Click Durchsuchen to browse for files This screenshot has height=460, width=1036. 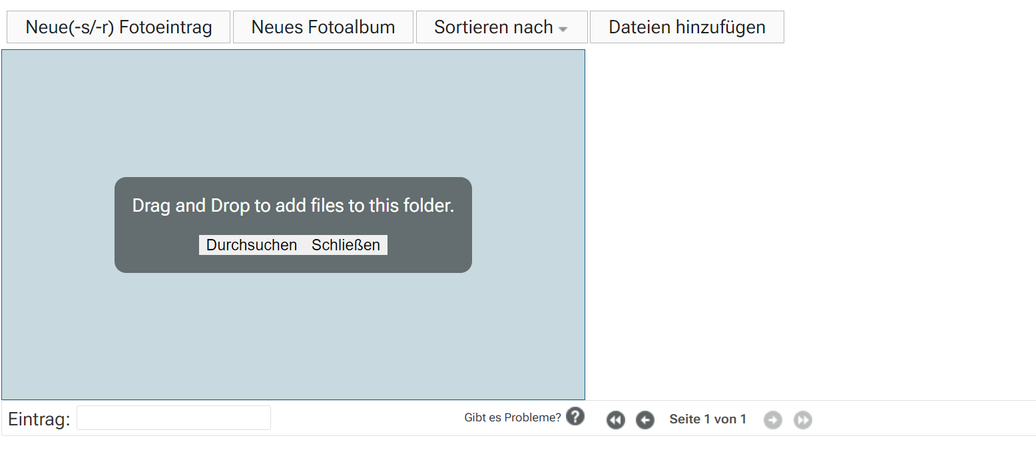tap(251, 245)
